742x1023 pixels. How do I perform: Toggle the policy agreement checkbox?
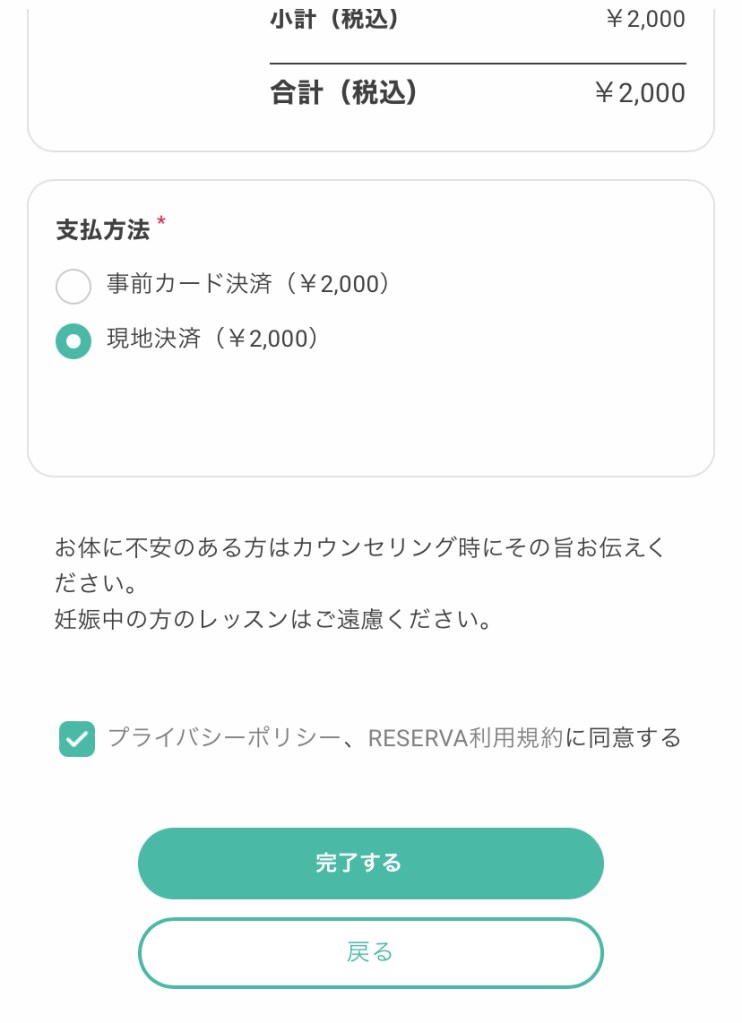(77, 739)
